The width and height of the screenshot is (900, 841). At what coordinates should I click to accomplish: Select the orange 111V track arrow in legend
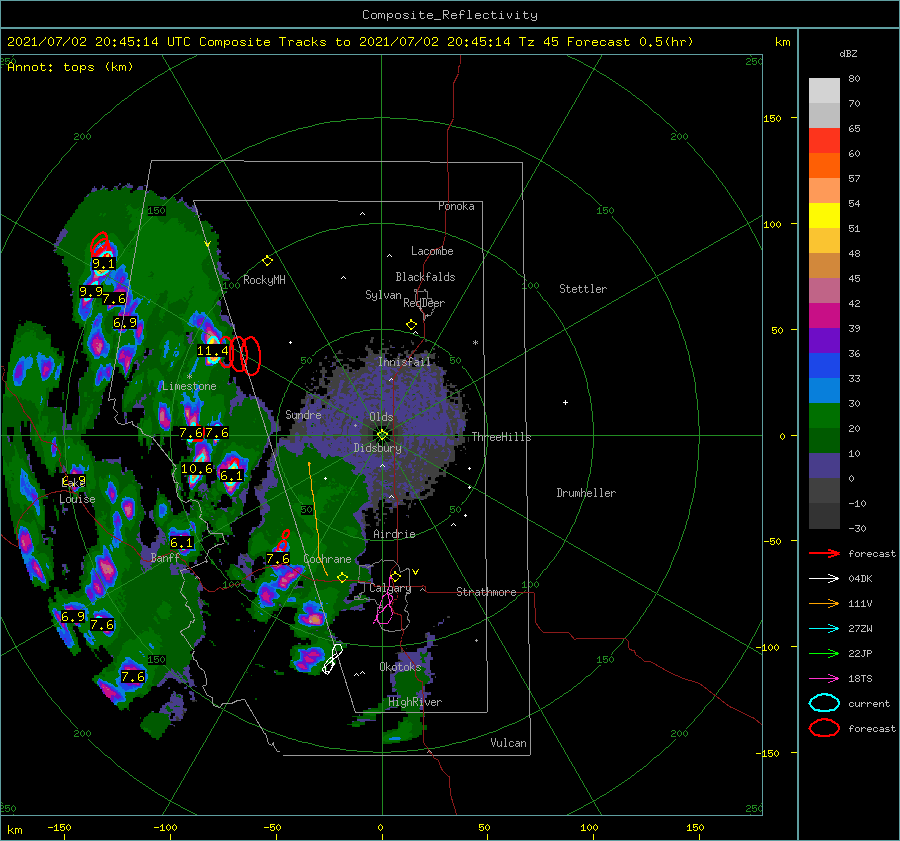[824, 603]
